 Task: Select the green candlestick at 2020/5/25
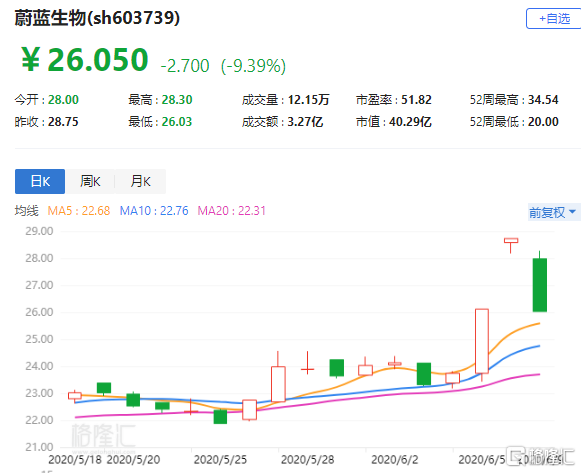(x=220, y=417)
